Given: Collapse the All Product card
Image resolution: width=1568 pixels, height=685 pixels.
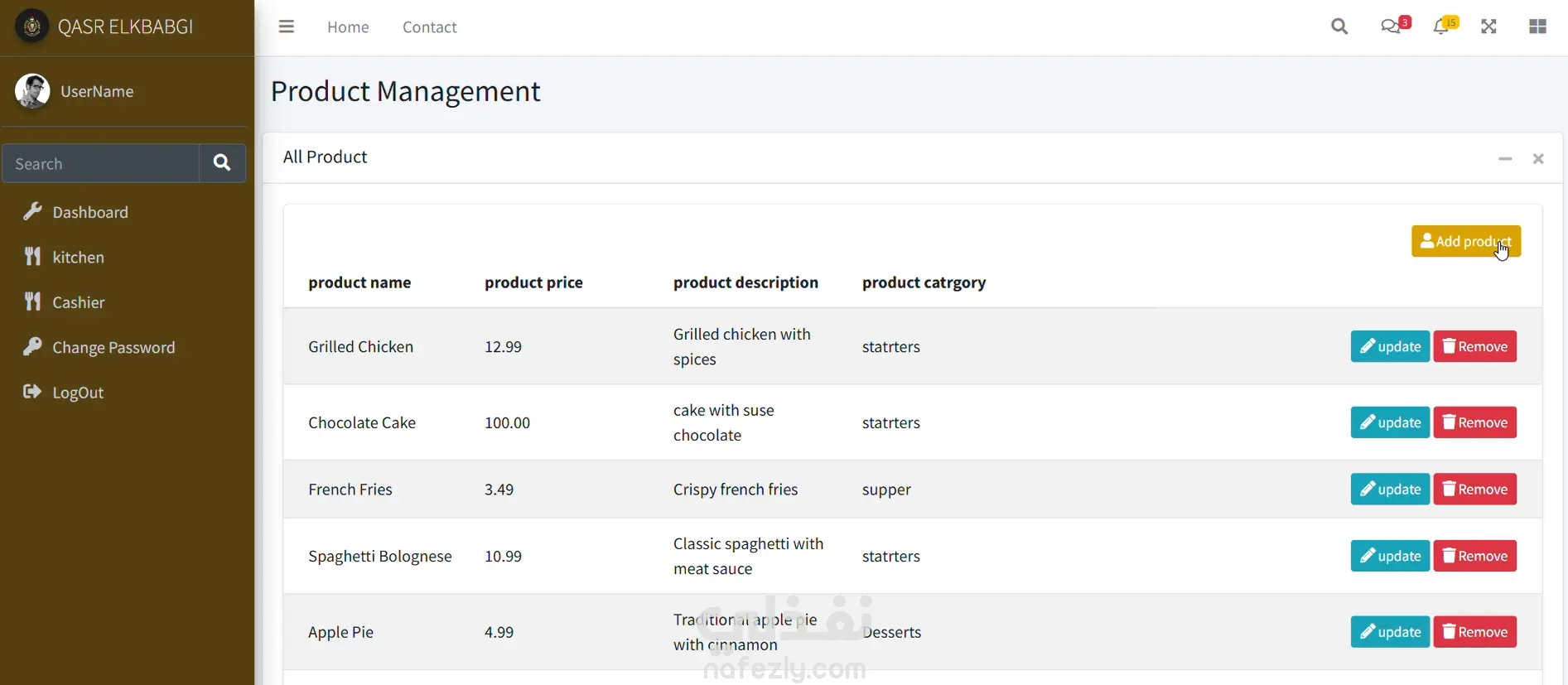Looking at the screenshot, I should click(1505, 158).
